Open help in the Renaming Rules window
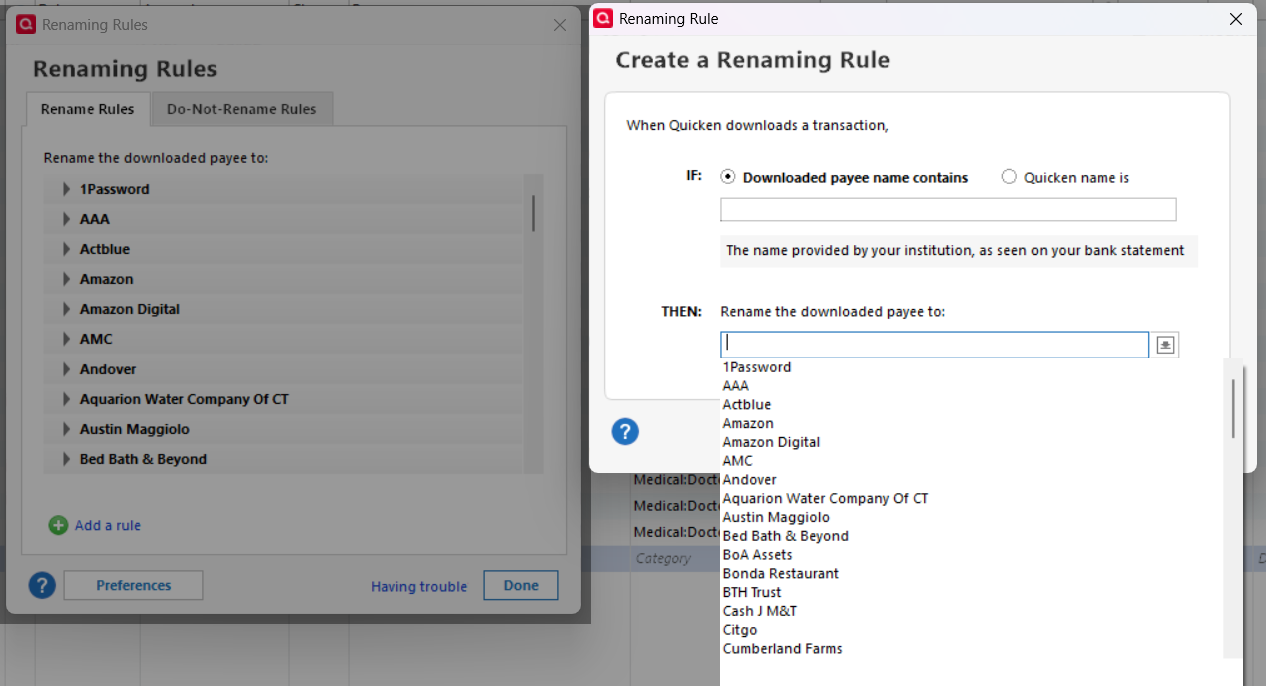1266x686 pixels. pos(42,585)
